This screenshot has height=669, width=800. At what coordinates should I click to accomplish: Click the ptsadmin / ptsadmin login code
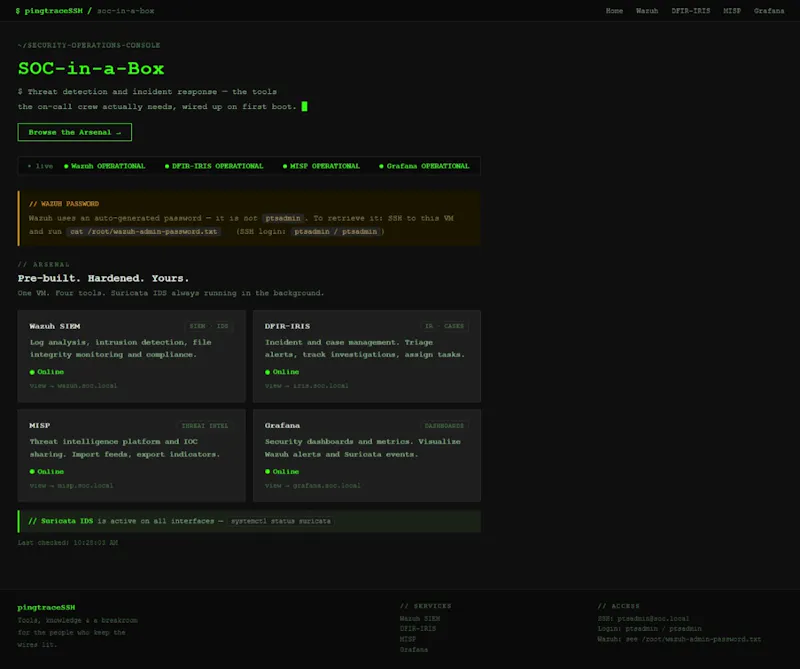click(336, 231)
